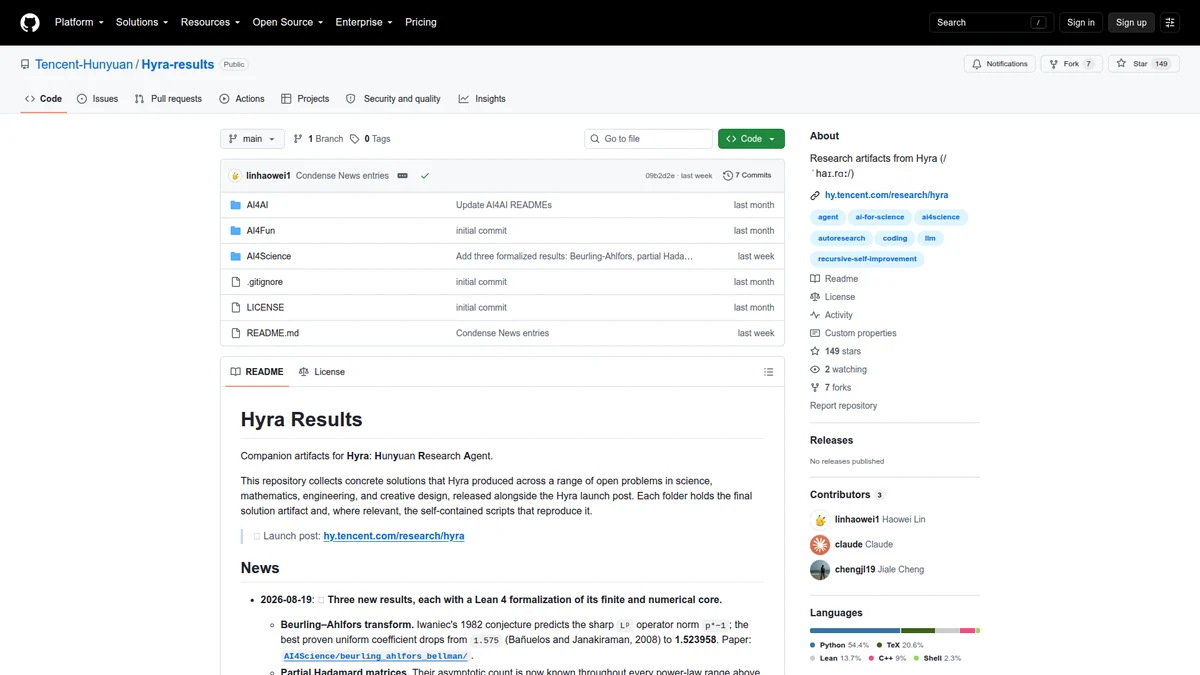This screenshot has height=675, width=1200.
Task: Open the GitHub homepage logo
Action: click(x=30, y=22)
